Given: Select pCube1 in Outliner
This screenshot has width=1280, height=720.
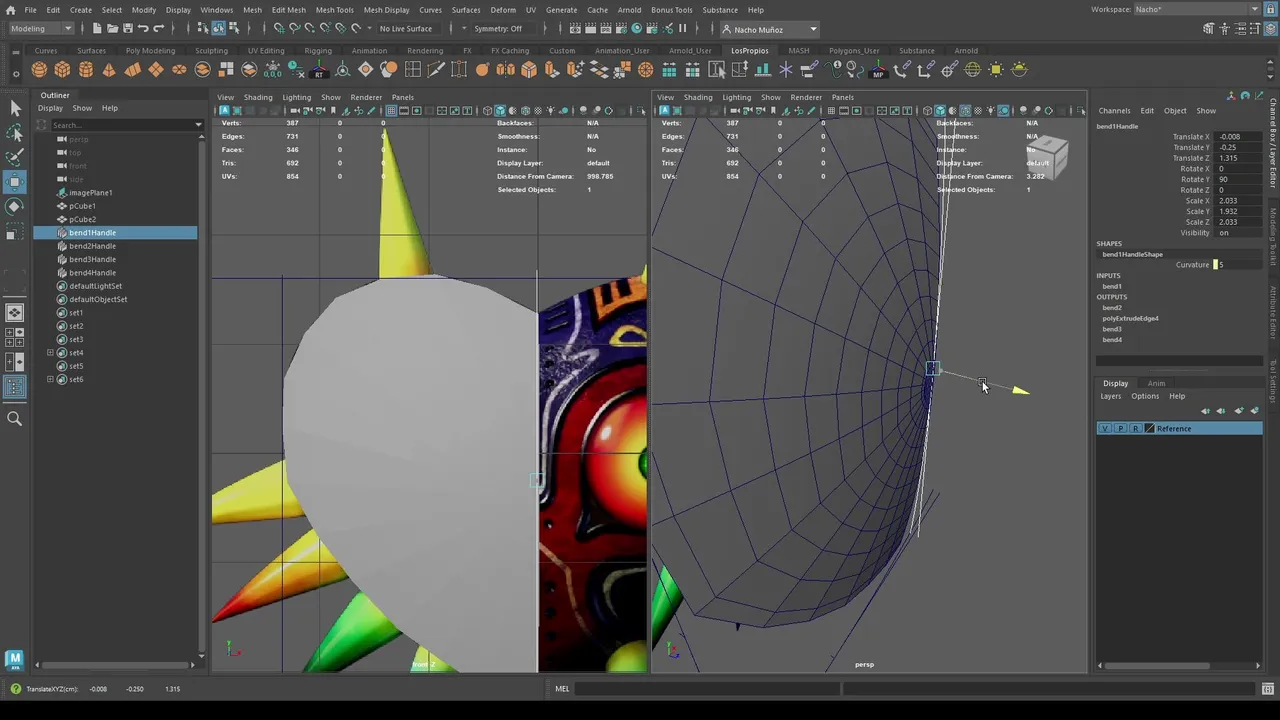Looking at the screenshot, I should pyautogui.click(x=82, y=206).
